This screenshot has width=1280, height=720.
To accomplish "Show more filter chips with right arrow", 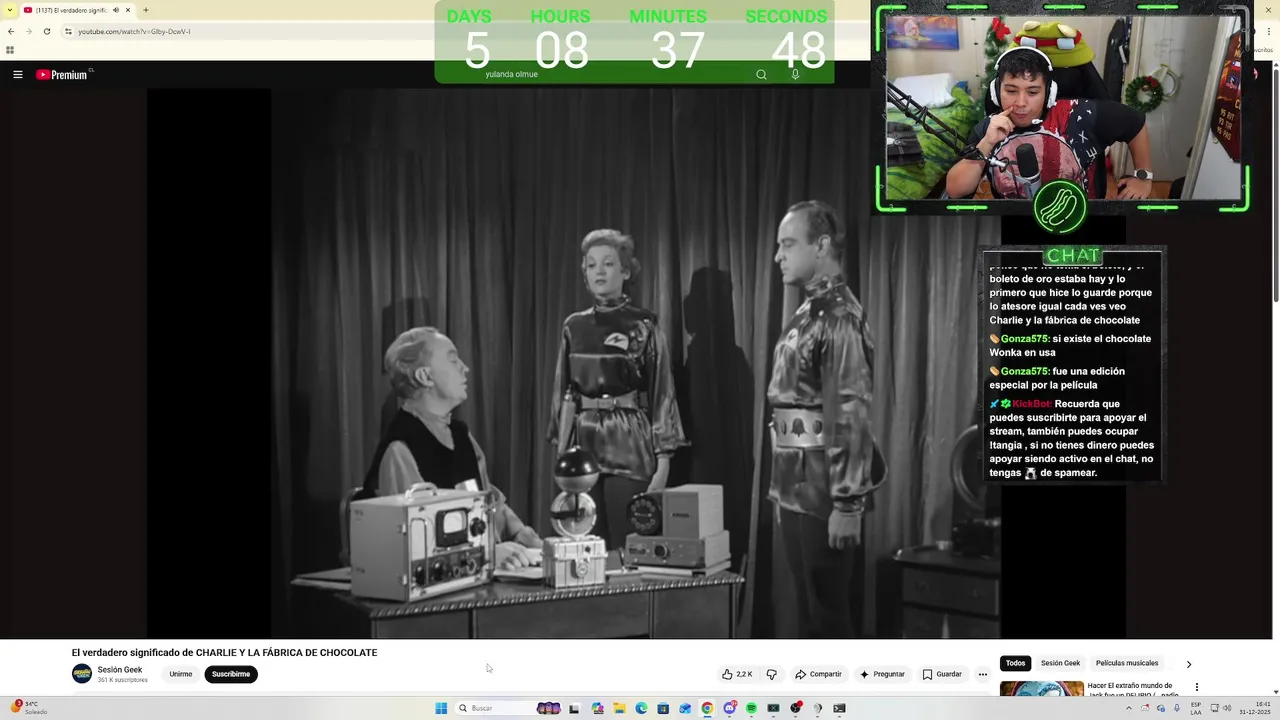I will click(1188, 664).
